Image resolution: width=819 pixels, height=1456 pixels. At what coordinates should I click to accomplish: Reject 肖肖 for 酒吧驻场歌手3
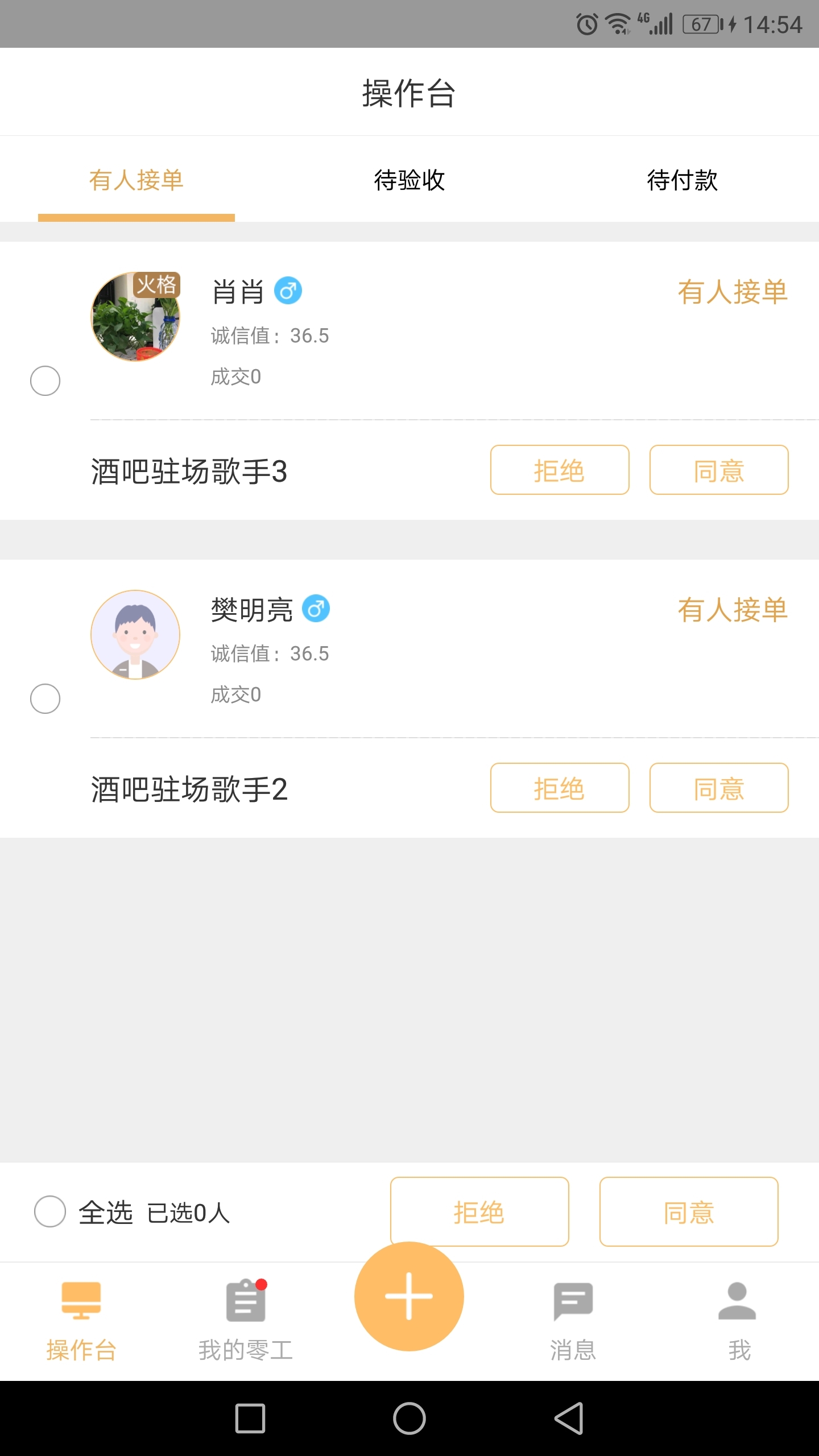tap(560, 470)
